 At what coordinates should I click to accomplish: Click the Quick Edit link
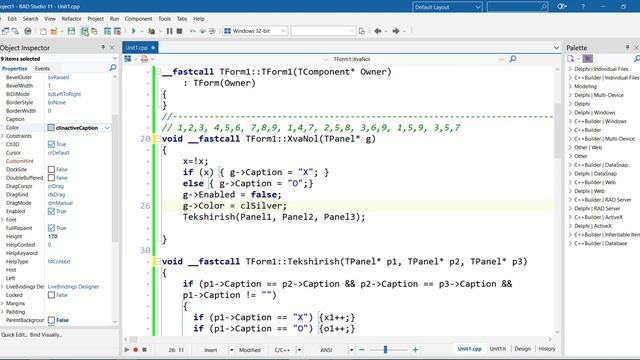coord(14,335)
